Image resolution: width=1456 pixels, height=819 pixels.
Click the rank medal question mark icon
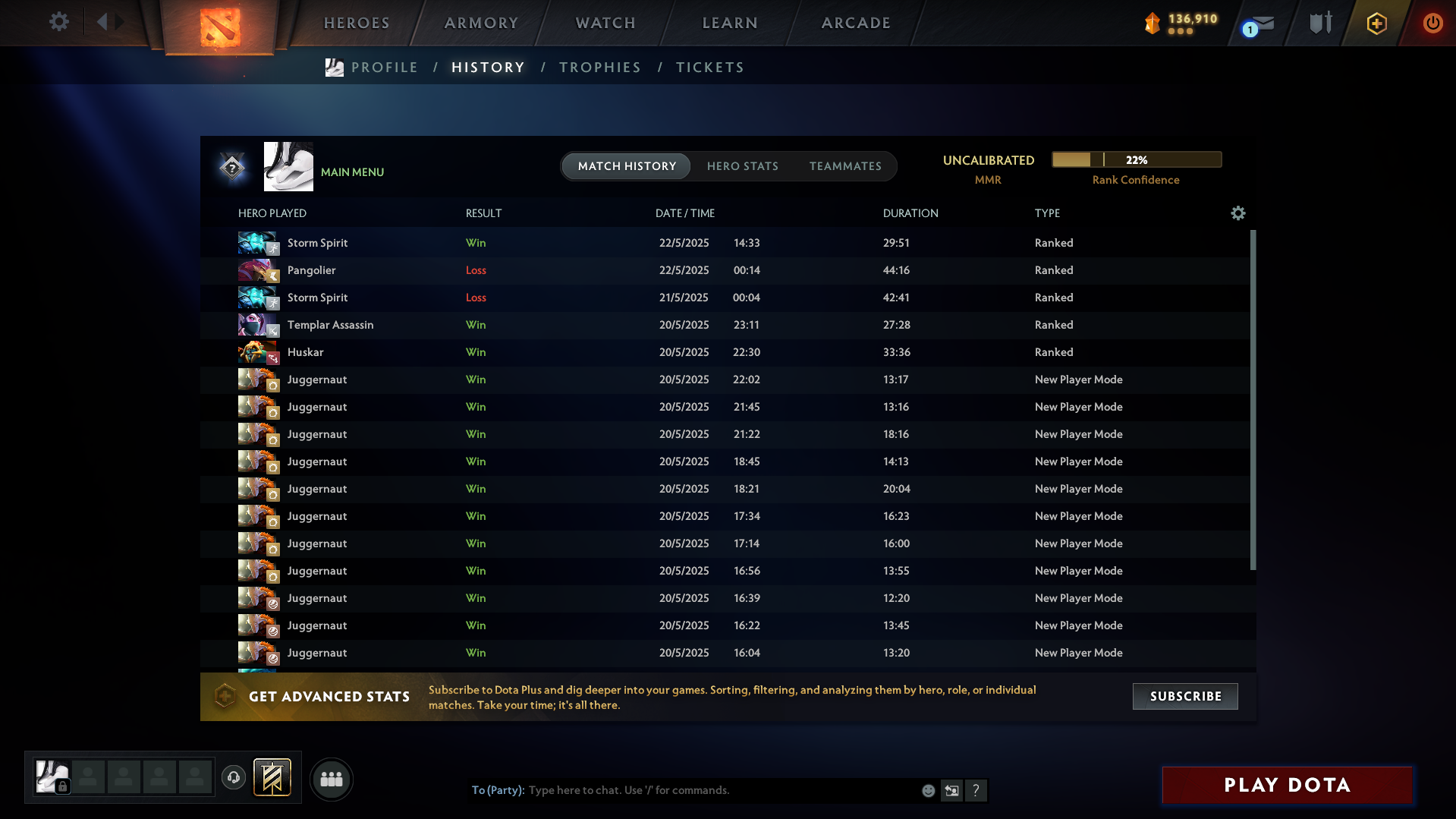tap(232, 168)
